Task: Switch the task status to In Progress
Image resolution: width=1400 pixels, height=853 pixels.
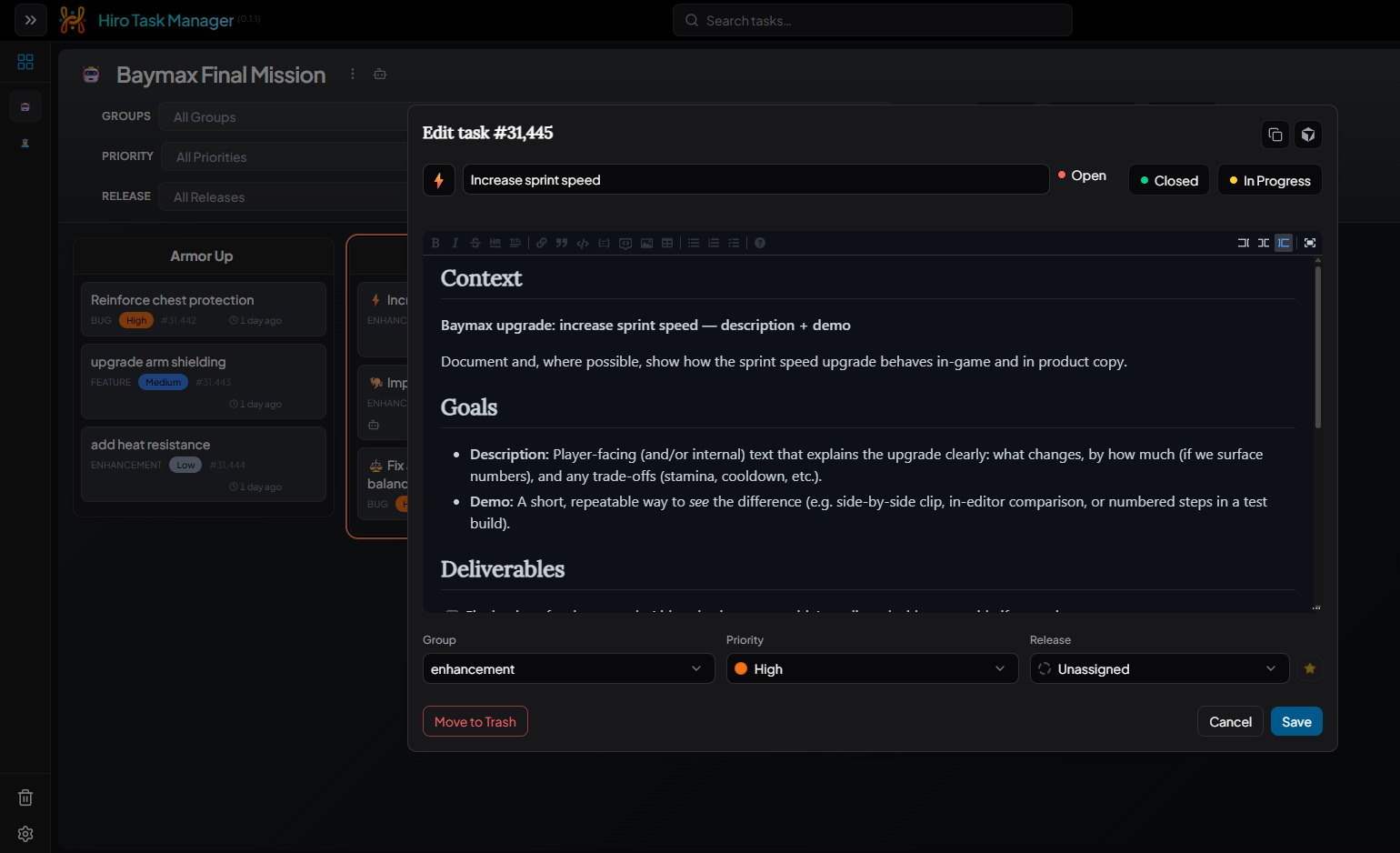Action: coord(1269,179)
